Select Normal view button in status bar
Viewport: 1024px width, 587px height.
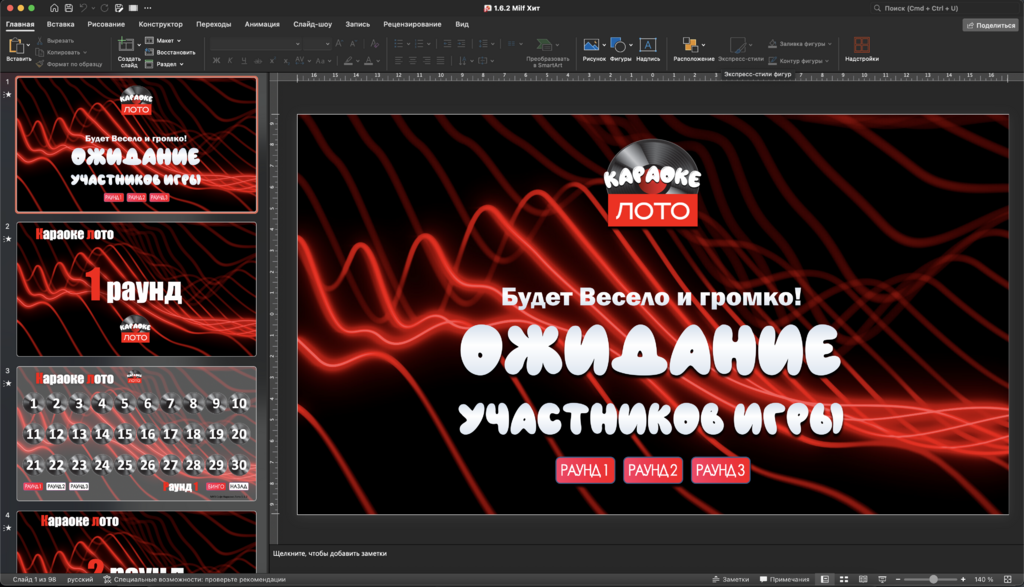tap(825, 579)
